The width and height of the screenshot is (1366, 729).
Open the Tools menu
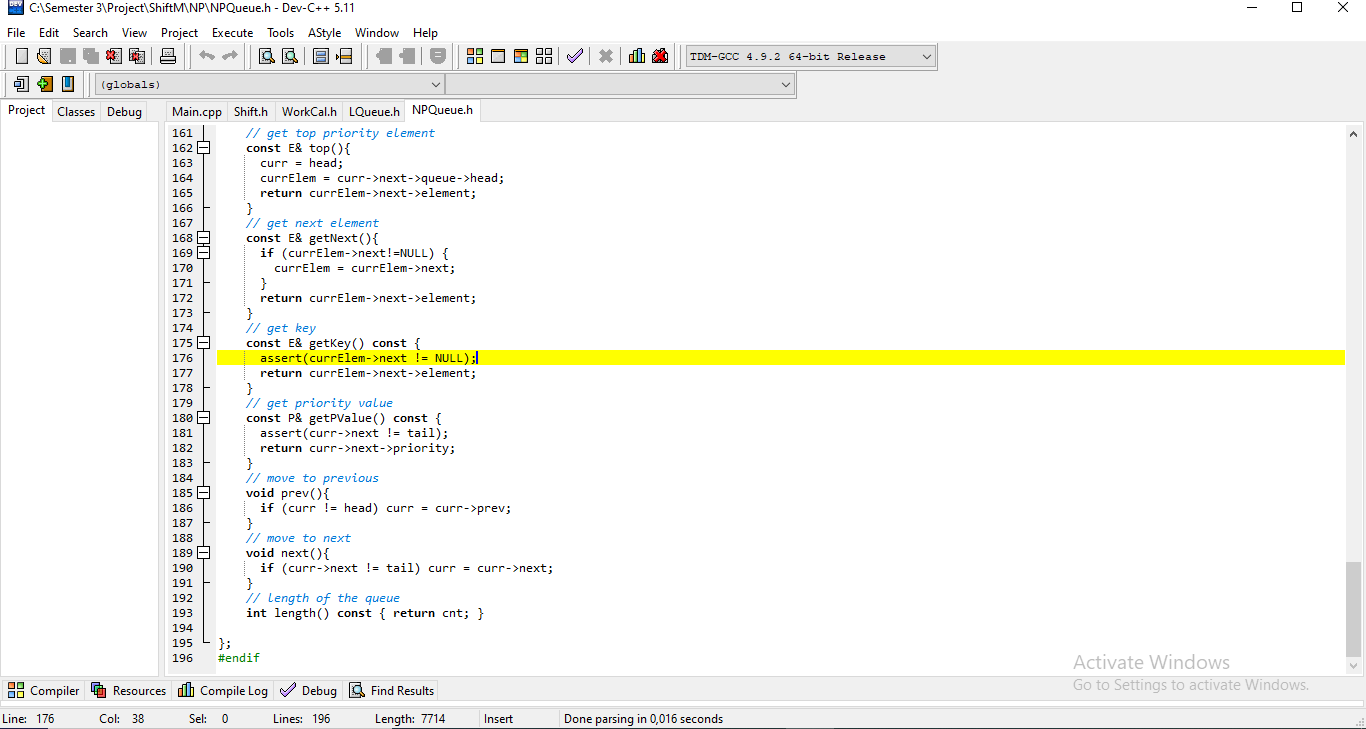pyautogui.click(x=281, y=33)
